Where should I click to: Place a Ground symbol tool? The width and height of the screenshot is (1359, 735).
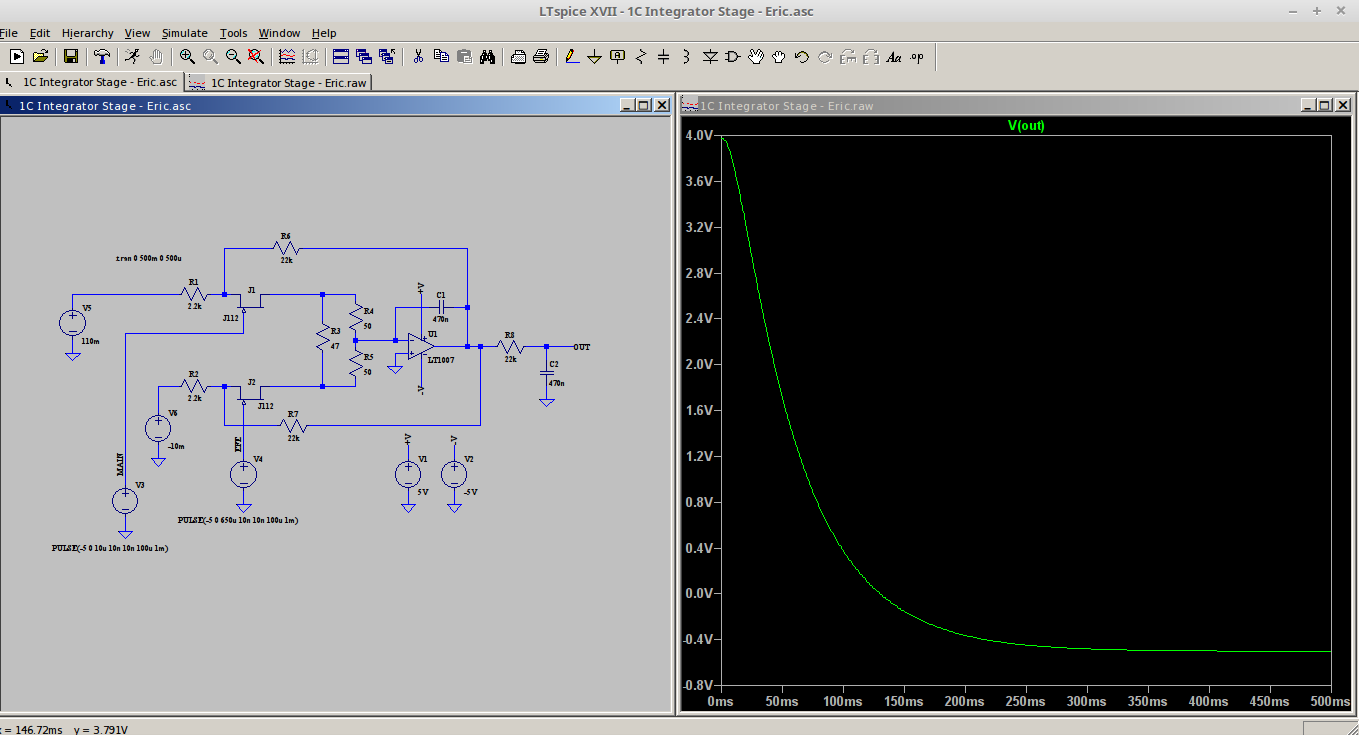(594, 57)
